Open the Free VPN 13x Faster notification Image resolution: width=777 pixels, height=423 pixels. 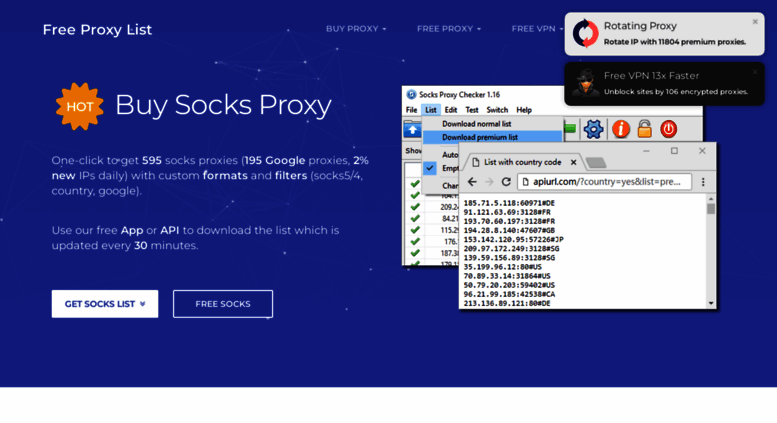(651, 76)
